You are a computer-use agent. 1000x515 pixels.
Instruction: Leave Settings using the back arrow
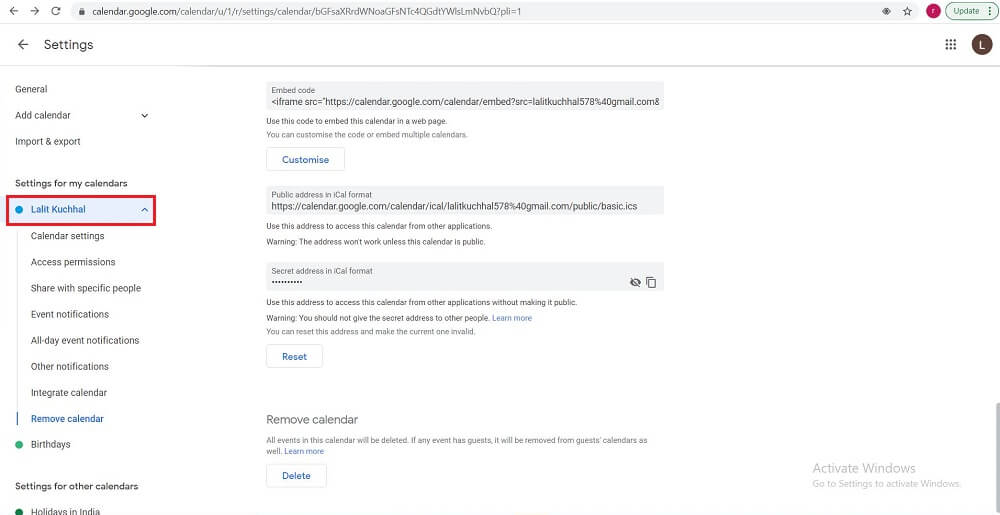pos(23,45)
